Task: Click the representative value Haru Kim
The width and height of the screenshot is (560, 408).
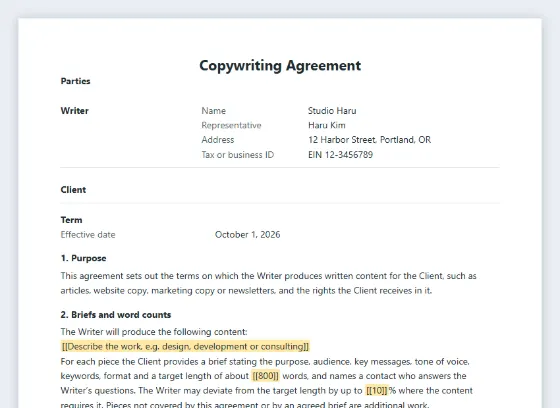Action: click(x=326, y=125)
